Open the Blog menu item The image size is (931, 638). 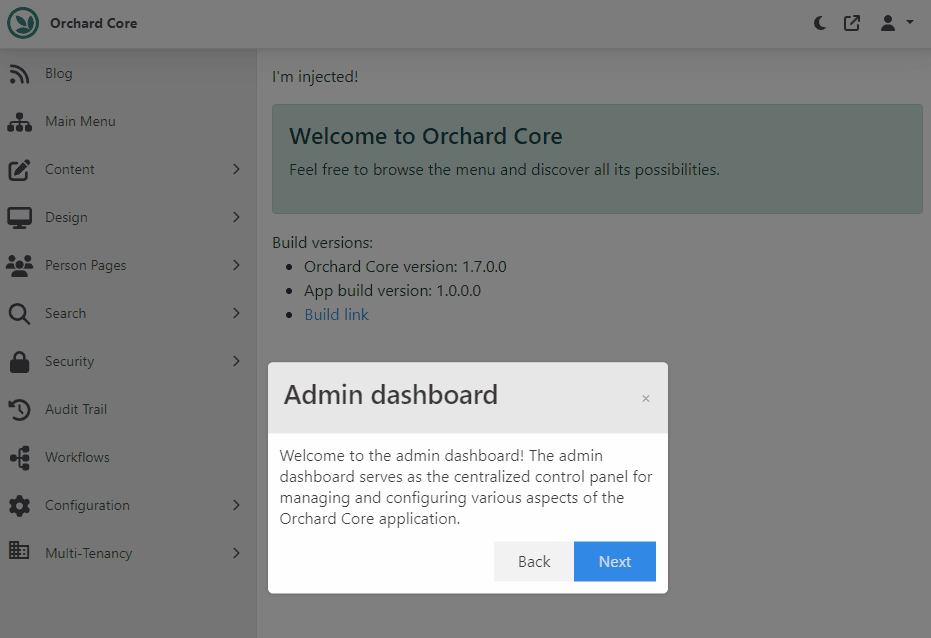(x=59, y=74)
